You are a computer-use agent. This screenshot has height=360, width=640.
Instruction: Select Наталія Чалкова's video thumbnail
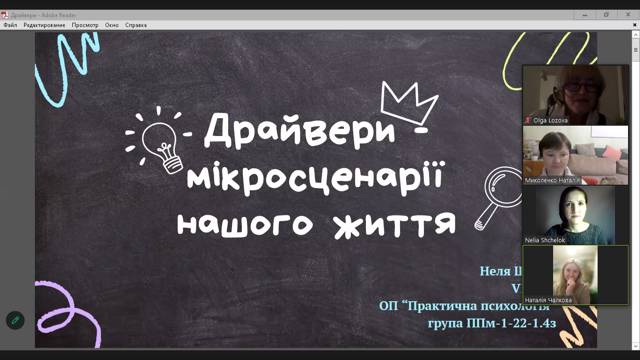(576, 275)
